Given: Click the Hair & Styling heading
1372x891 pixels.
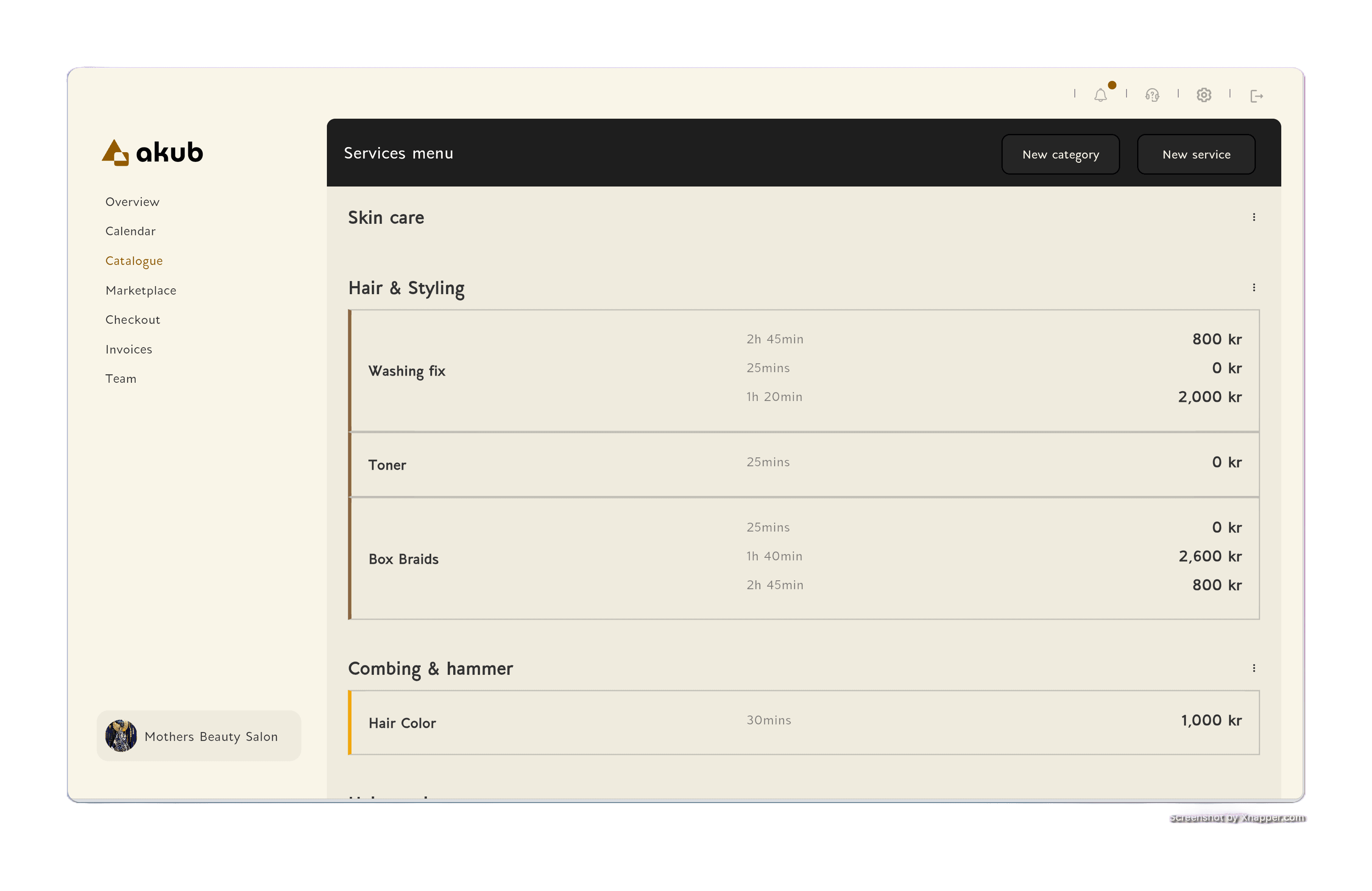Looking at the screenshot, I should 406,288.
